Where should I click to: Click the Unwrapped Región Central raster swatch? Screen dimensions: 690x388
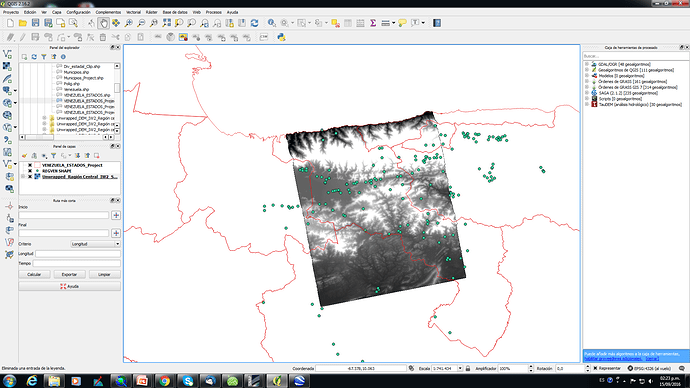tap(37, 177)
